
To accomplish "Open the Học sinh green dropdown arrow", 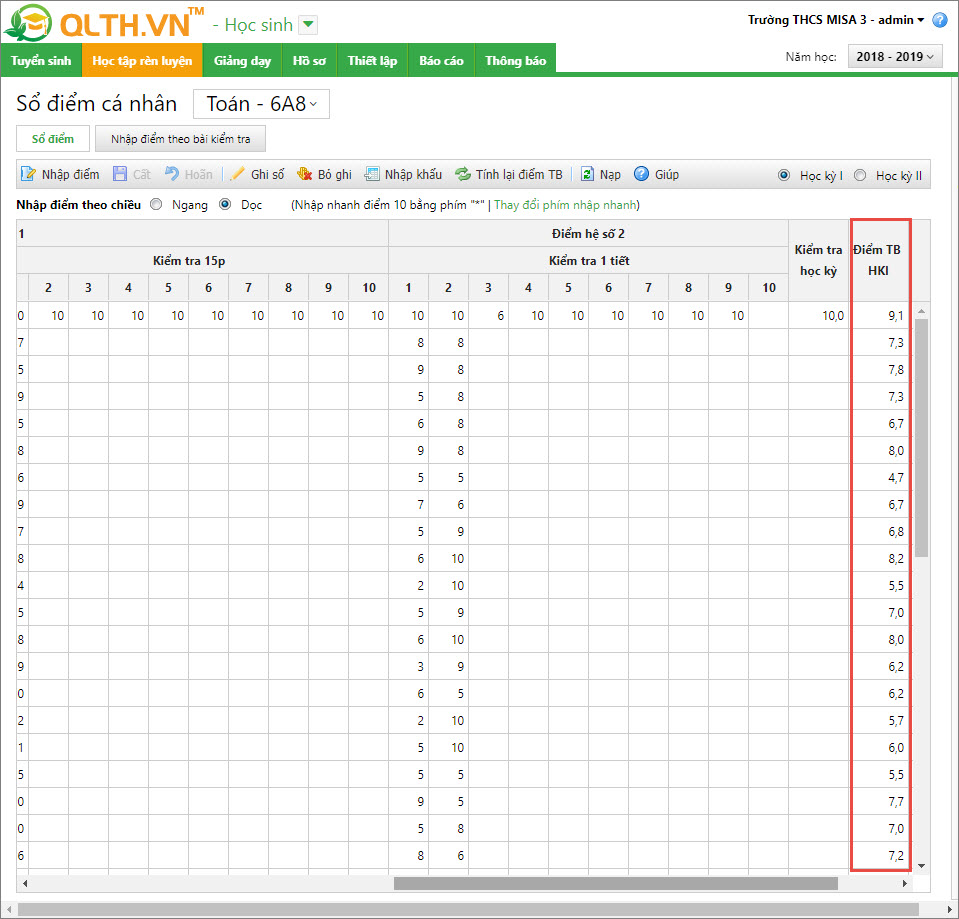I will tap(308, 25).
